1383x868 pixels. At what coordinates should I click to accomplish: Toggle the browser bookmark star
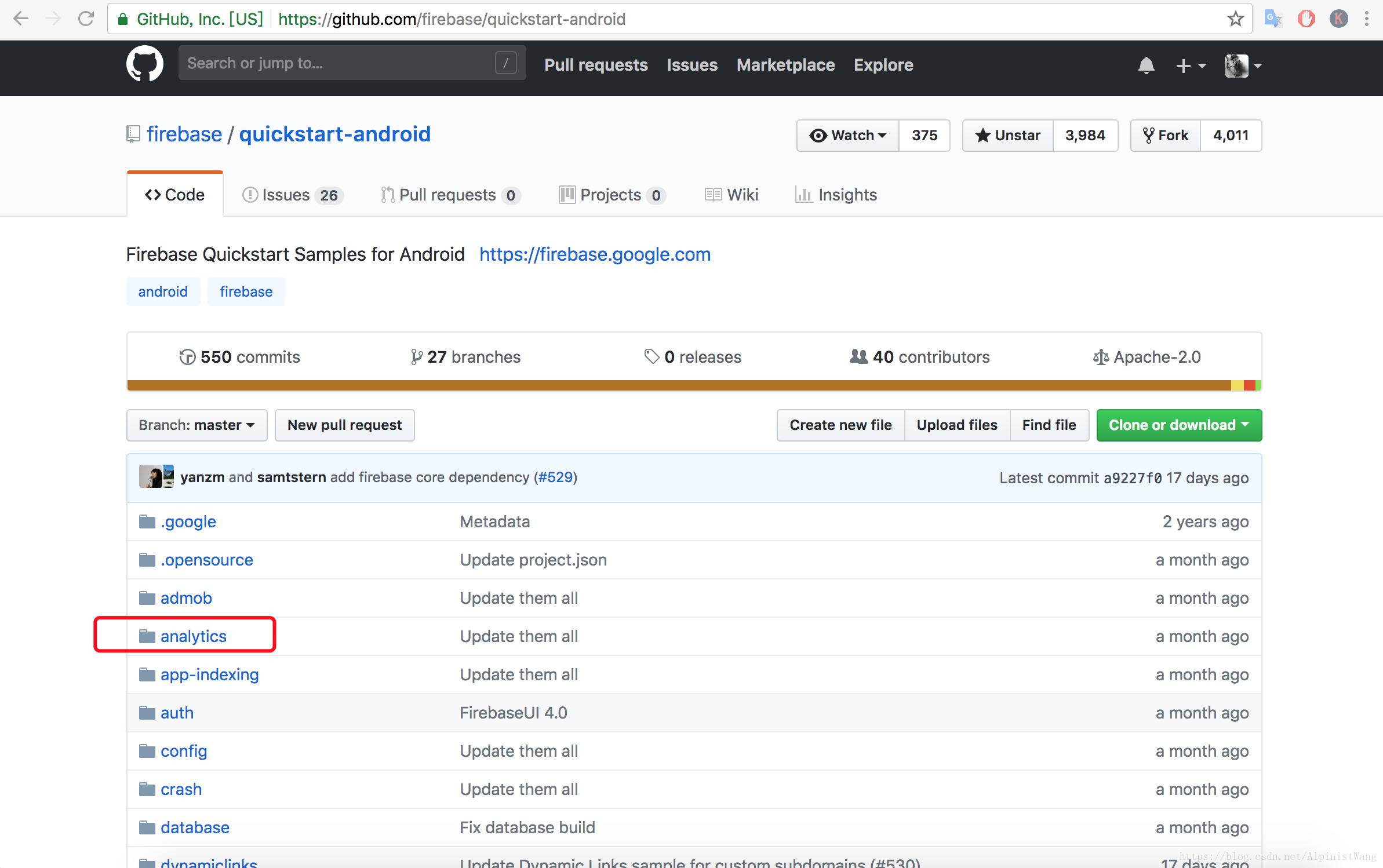(1236, 19)
